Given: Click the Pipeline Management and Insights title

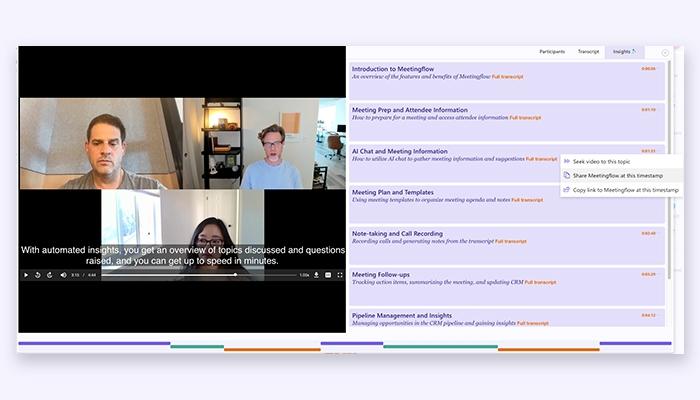Looking at the screenshot, I should pos(402,316).
